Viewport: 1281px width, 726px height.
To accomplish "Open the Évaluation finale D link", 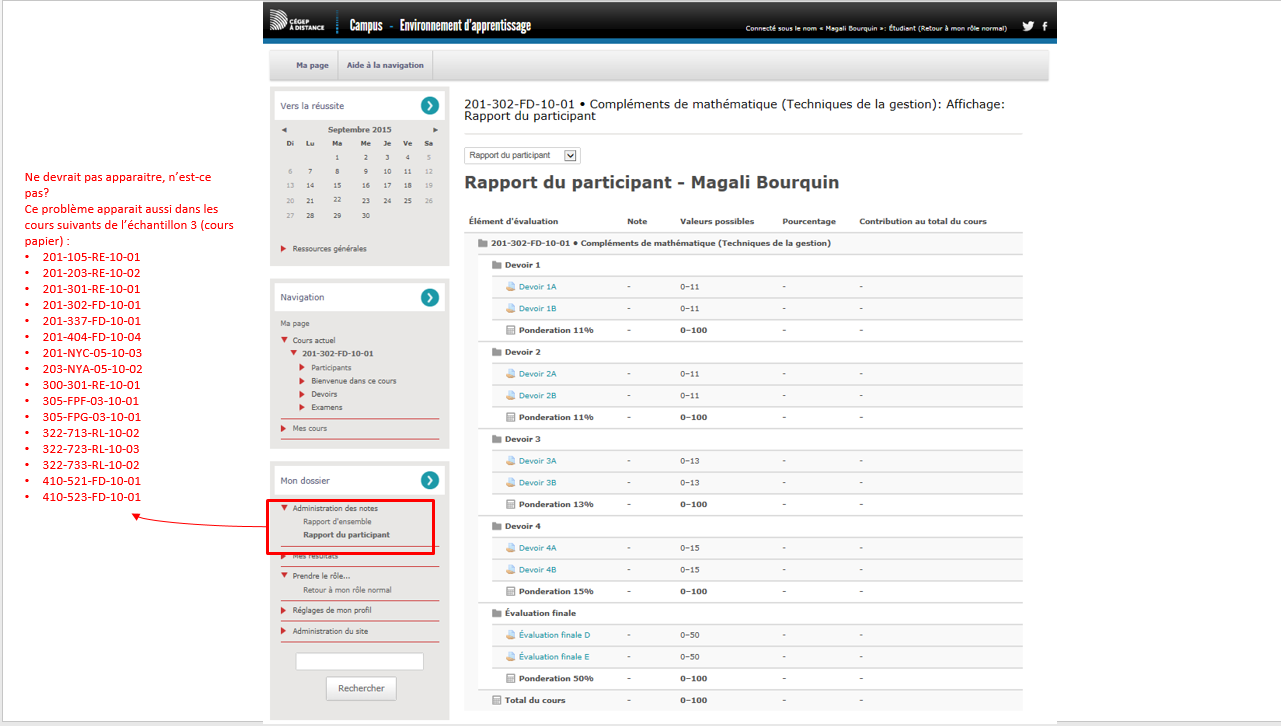I will (x=554, y=635).
